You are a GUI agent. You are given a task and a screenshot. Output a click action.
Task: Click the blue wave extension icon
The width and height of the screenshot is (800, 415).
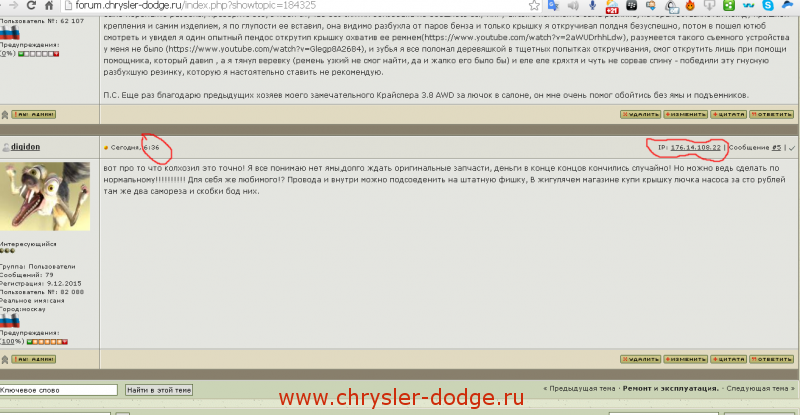click(x=748, y=6)
